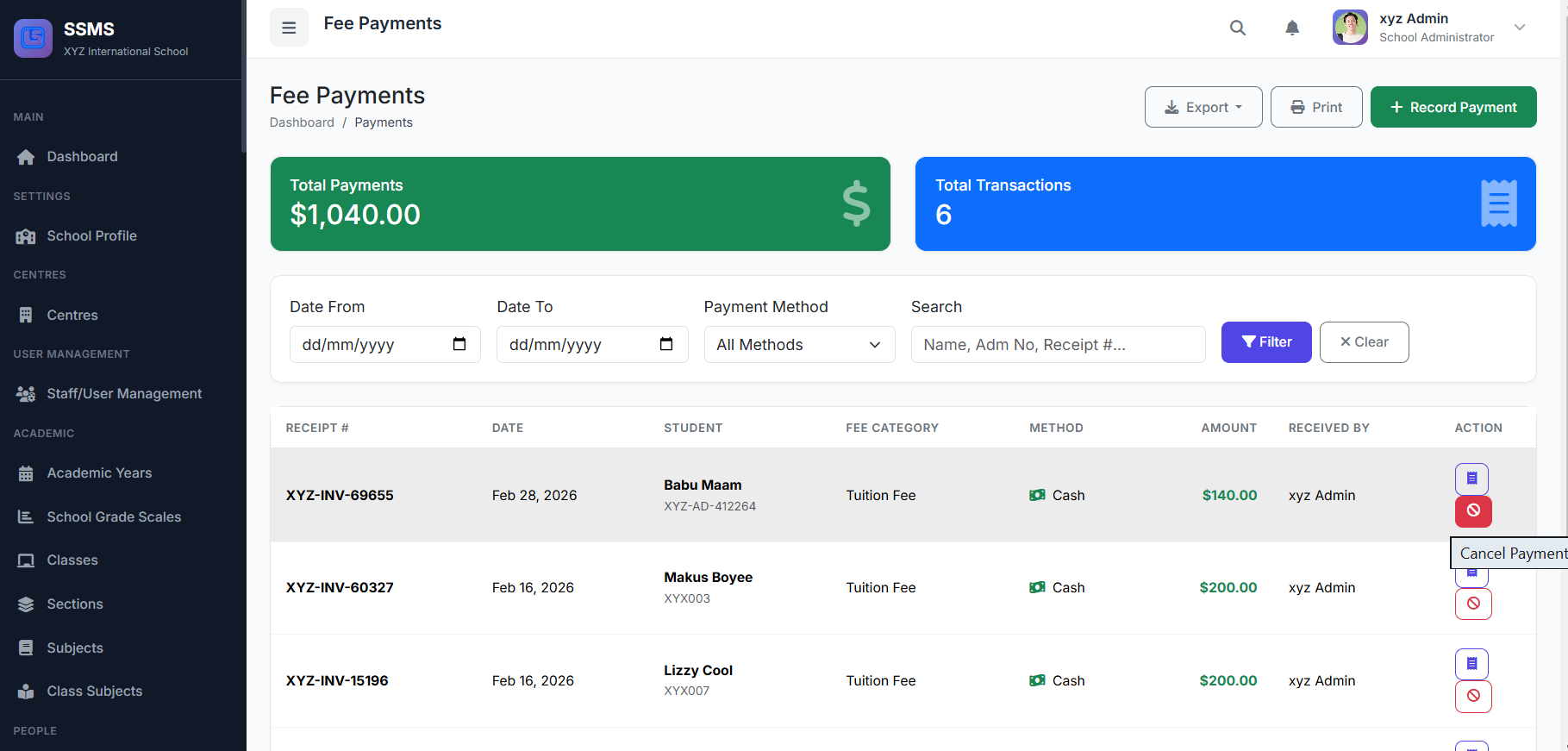This screenshot has height=751, width=1568.
Task: Open Dashboard in the sidebar
Action: (x=82, y=156)
